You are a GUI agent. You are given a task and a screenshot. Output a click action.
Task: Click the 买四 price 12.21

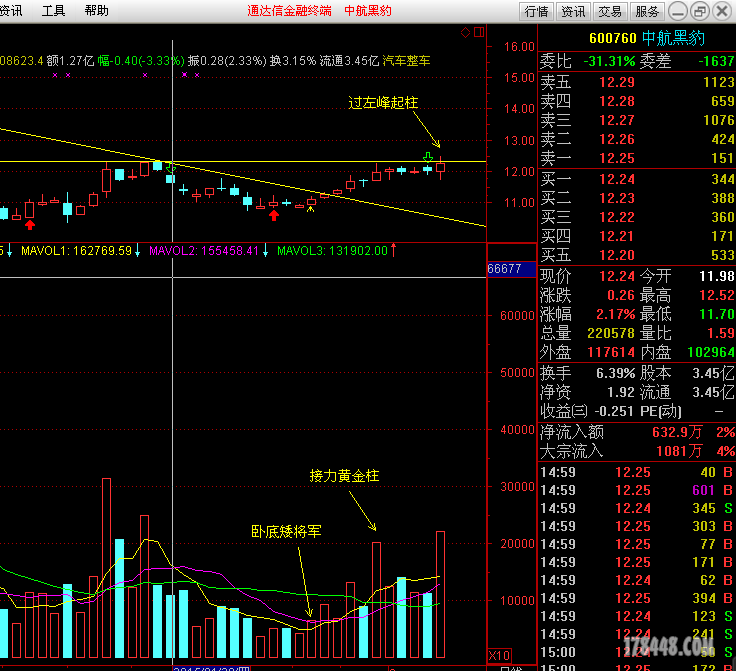click(617, 236)
